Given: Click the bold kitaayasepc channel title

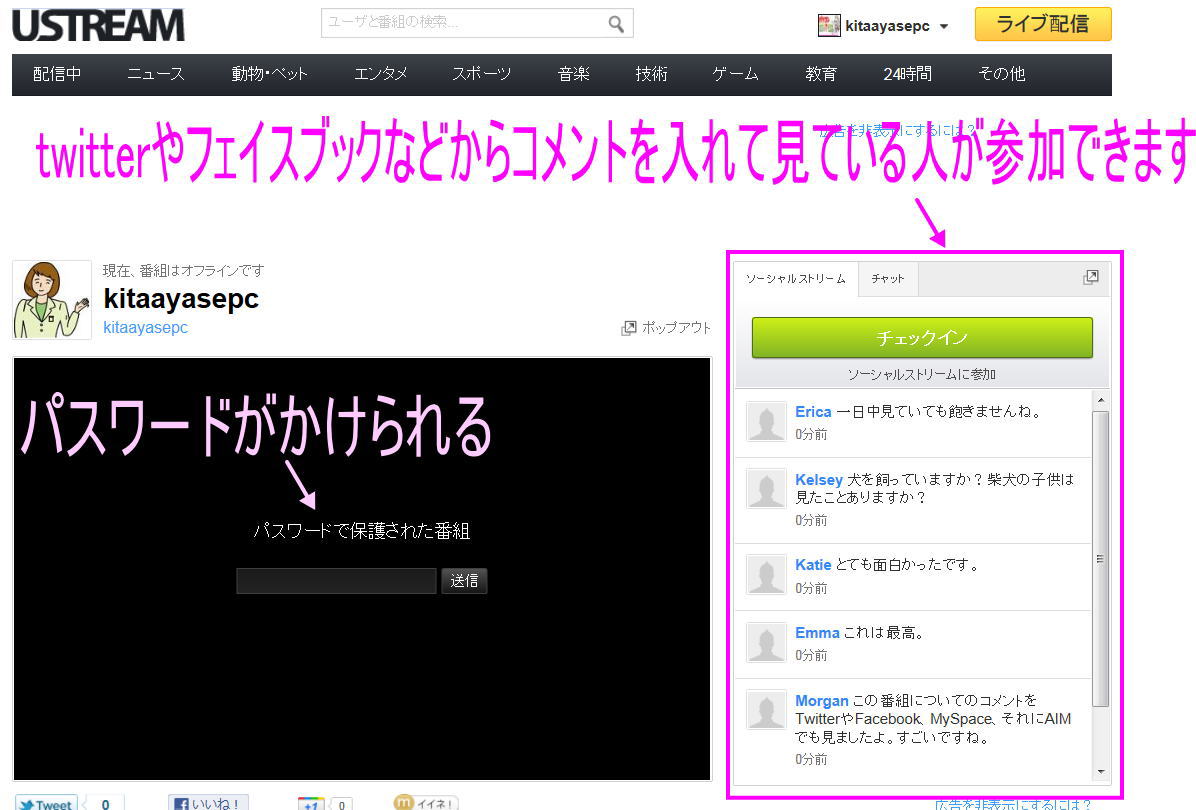Looking at the screenshot, I should [182, 298].
